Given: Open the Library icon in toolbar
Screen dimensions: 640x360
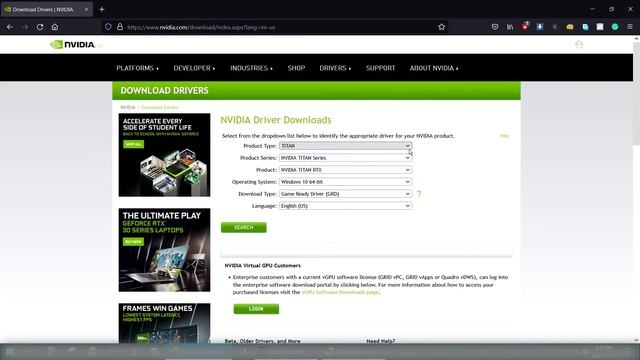Looking at the screenshot, I should click(x=510, y=27).
